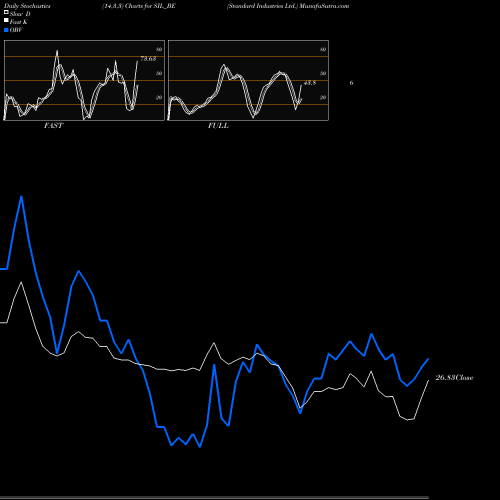Click the FAST stochastic chart thumbnail
500x500 pixels.
click(x=84, y=80)
